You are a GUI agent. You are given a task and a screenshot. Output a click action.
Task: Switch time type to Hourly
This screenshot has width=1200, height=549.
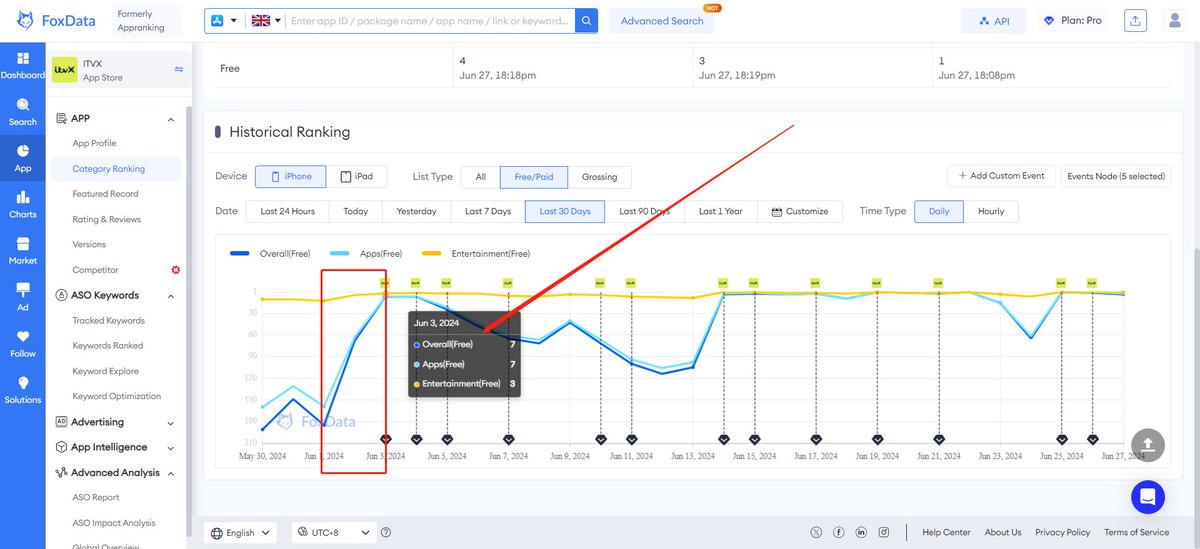991,211
